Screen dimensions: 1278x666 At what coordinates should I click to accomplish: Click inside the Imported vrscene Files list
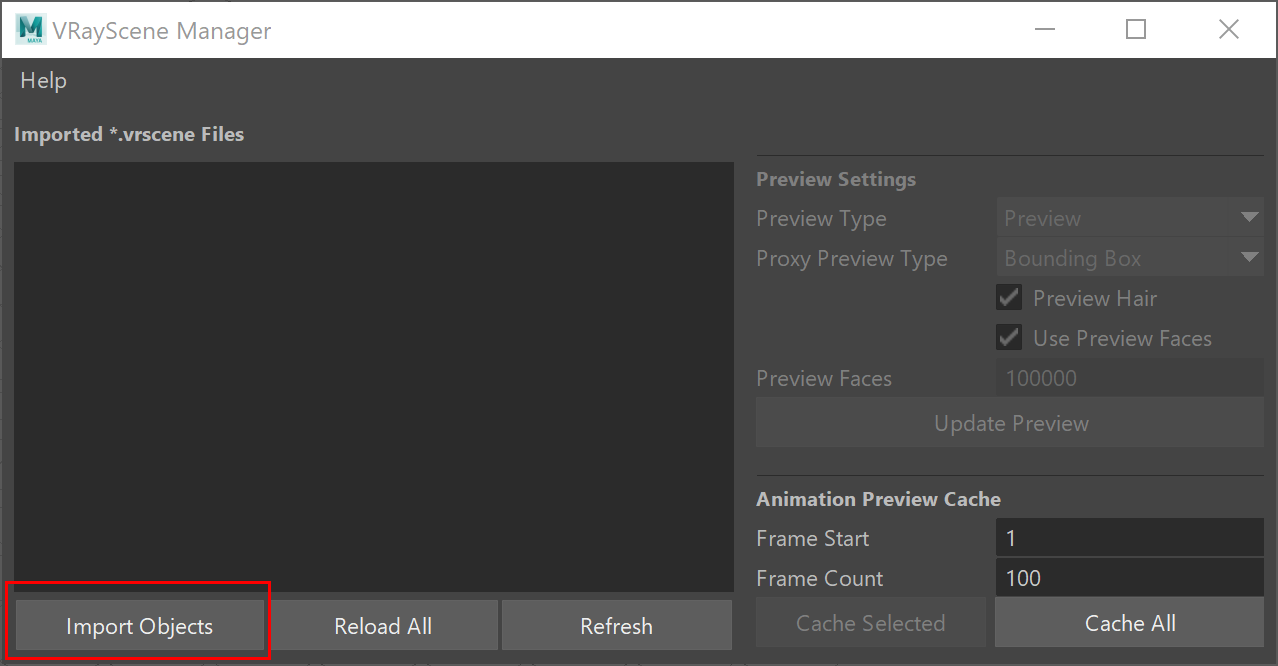374,377
